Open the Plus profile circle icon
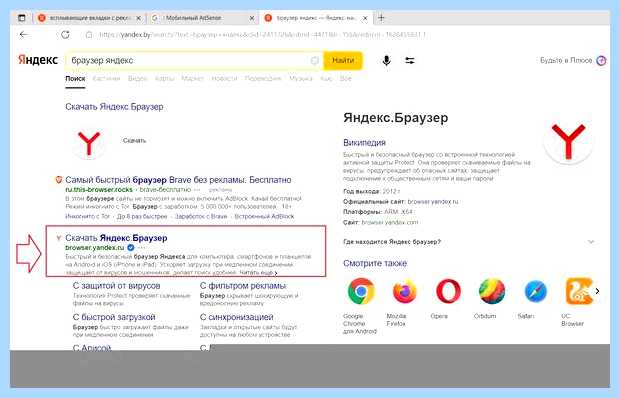This screenshot has height=398, width=620. [601, 60]
